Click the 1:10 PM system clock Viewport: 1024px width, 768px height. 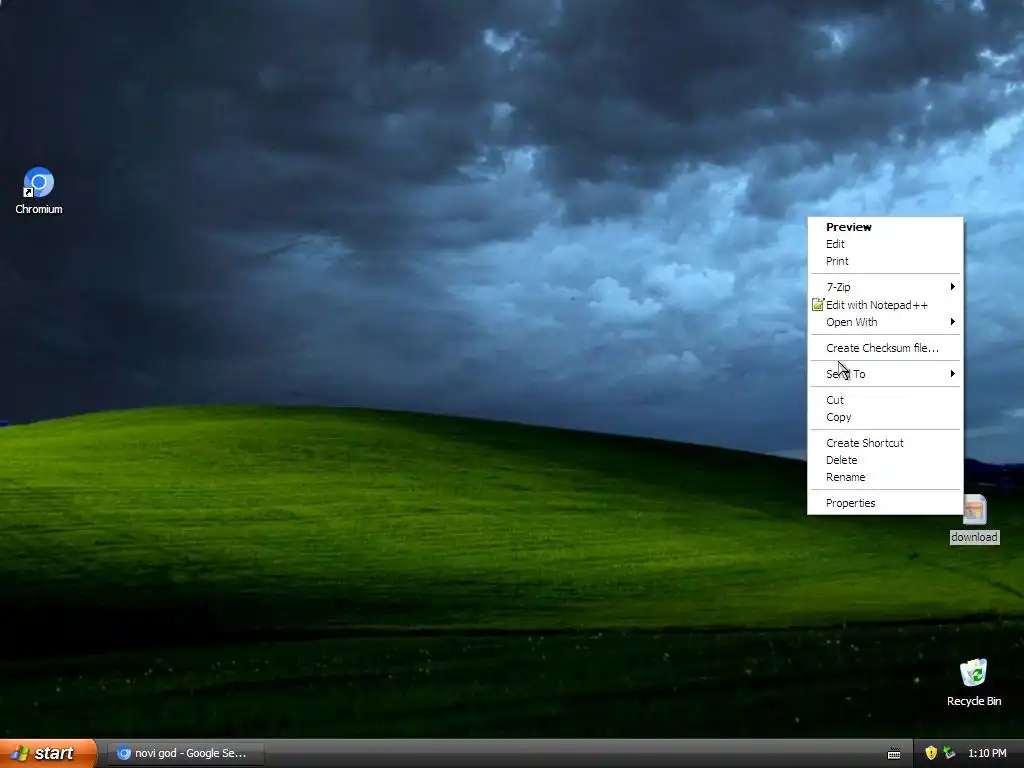tap(987, 753)
